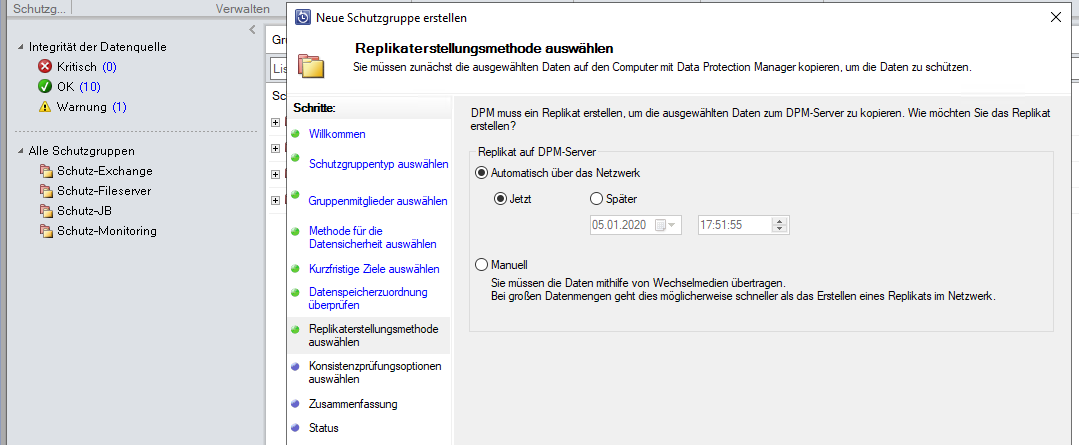Select the Schutz-Fileserver protection group
1079x445 pixels.
tap(104, 191)
